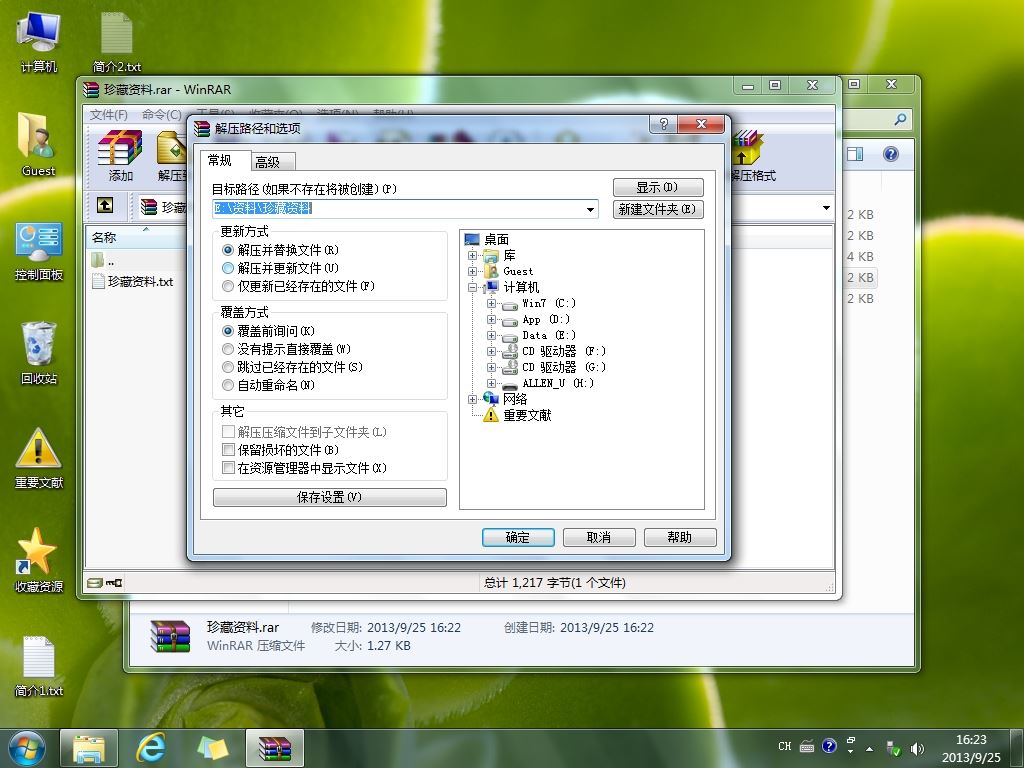Click the search magnifier in Explorer window
The image size is (1024, 768).
(x=901, y=119)
